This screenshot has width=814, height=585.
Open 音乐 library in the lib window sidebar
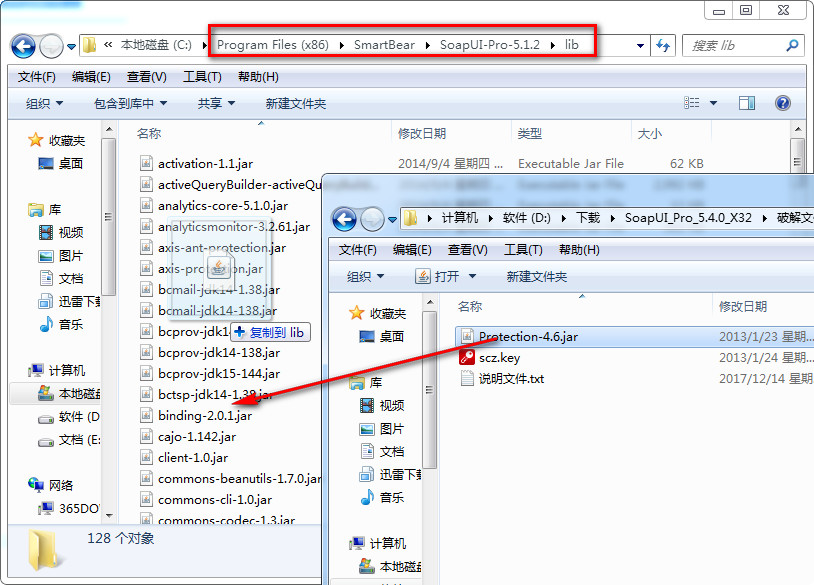tap(61, 324)
